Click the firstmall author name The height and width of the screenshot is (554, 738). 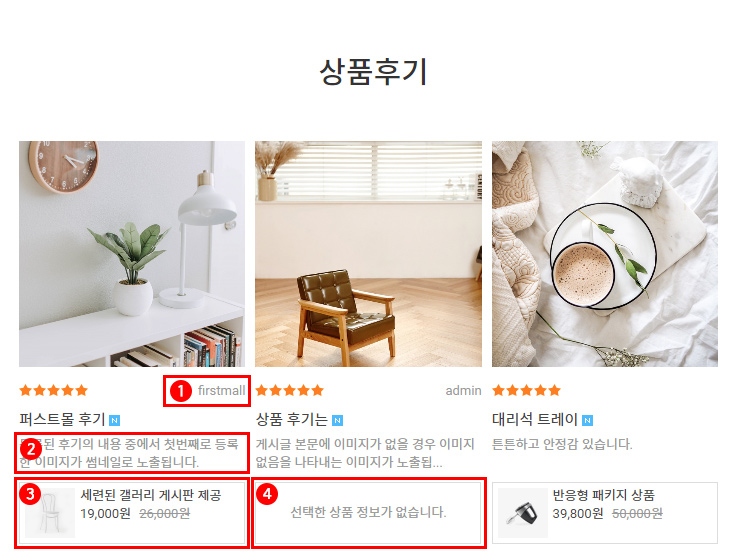coord(221,391)
